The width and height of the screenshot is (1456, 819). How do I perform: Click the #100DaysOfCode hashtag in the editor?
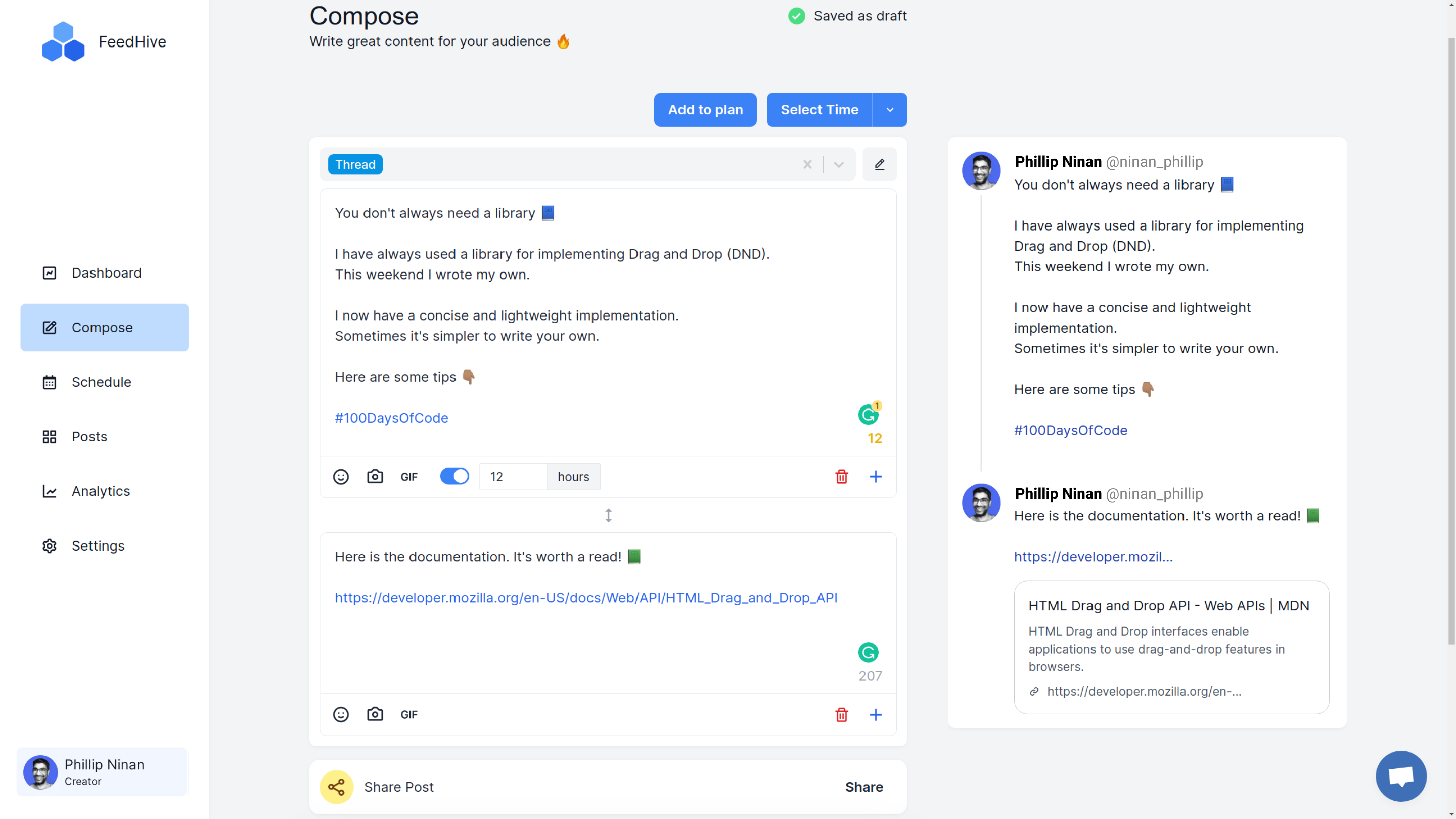point(392,418)
